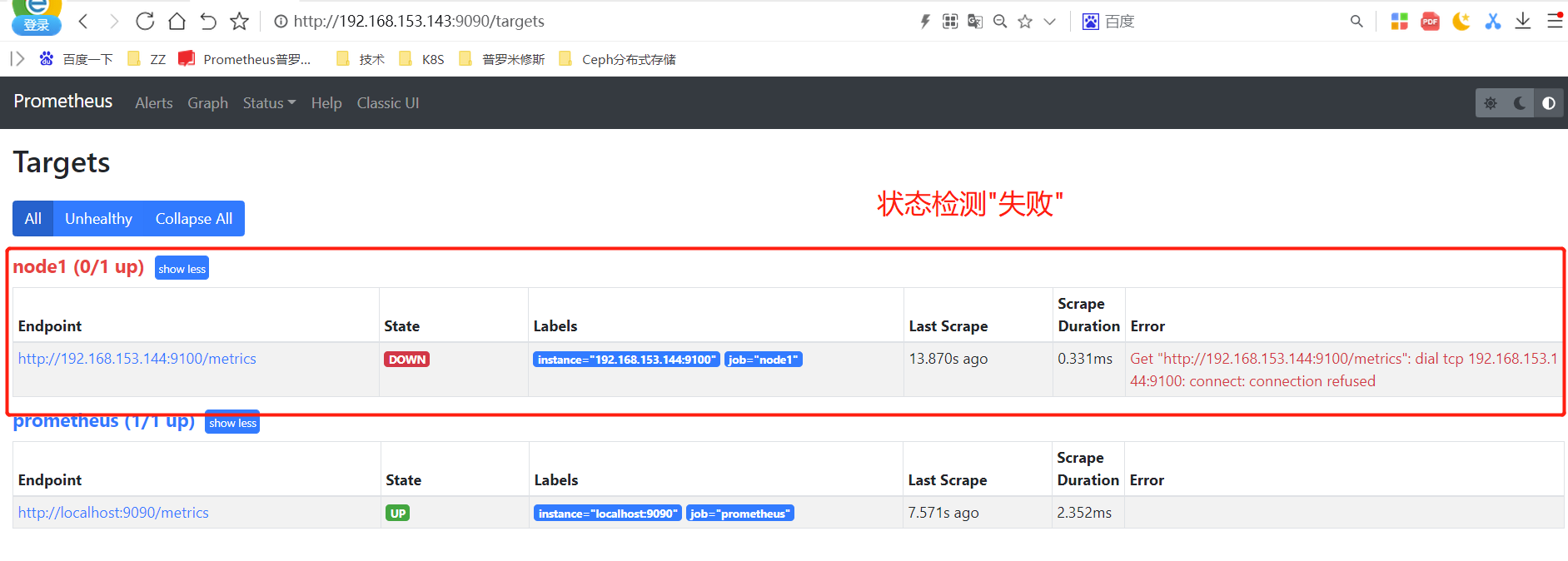1568x561 pixels.
Task: Reload the page with refresh icon
Action: pos(145,21)
